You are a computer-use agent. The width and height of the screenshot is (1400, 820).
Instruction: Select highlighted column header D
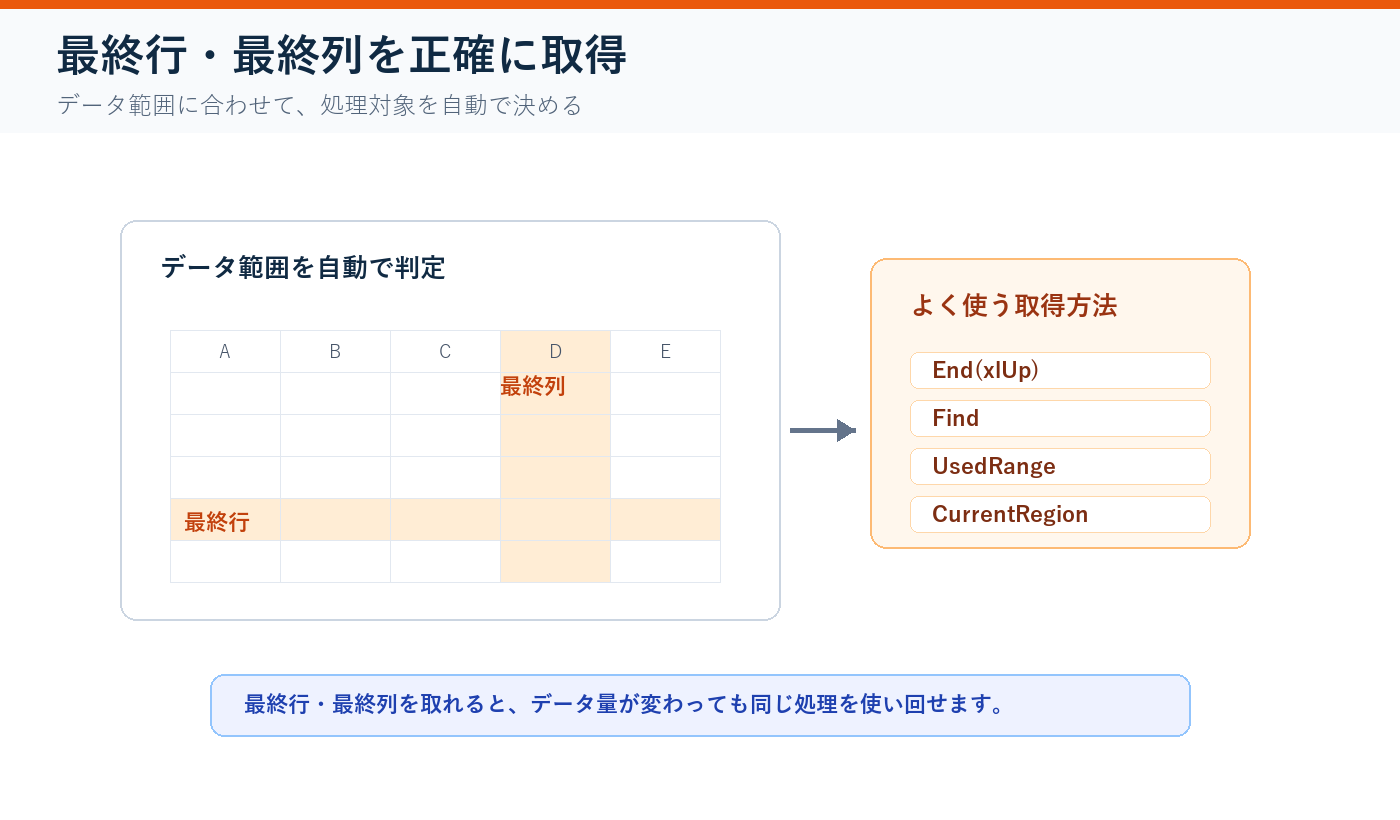(555, 351)
